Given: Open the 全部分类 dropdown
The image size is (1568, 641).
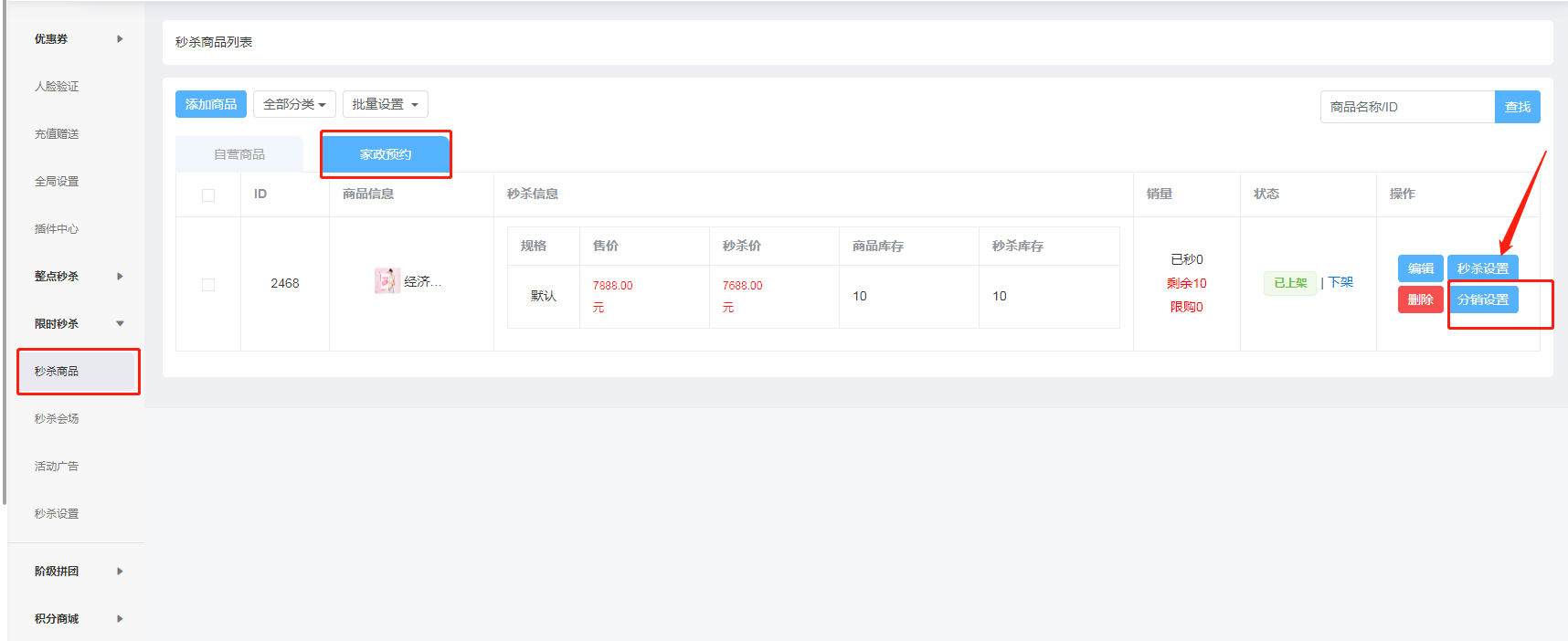Looking at the screenshot, I should coord(294,104).
